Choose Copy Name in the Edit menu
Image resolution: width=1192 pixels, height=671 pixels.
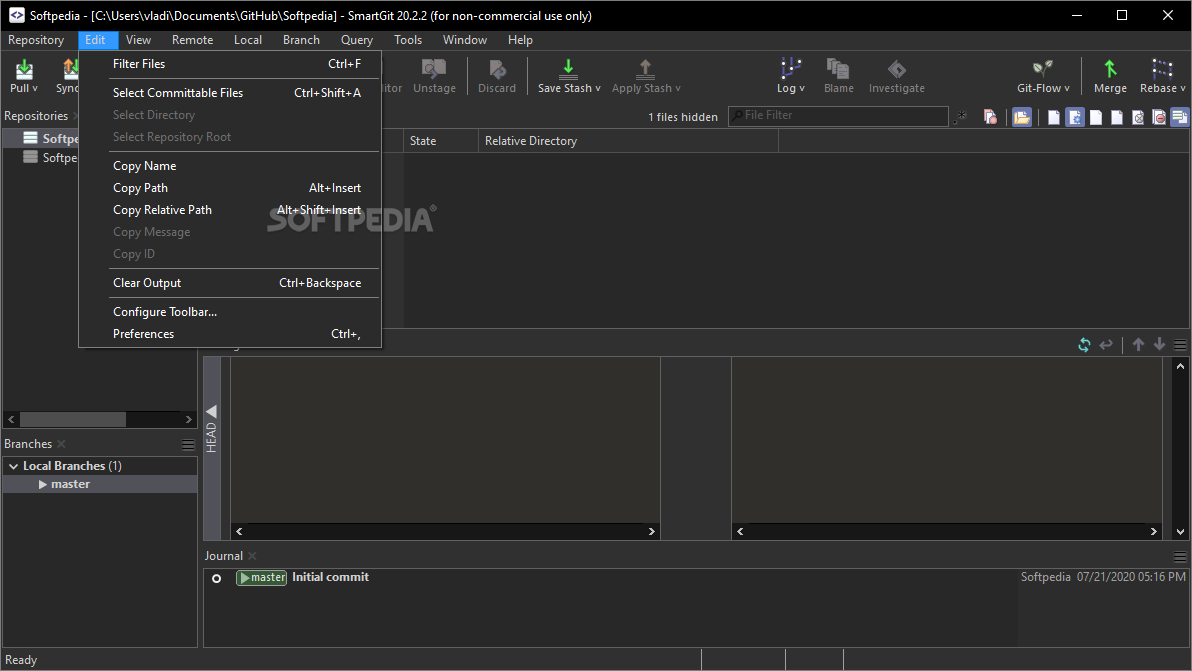point(230,166)
